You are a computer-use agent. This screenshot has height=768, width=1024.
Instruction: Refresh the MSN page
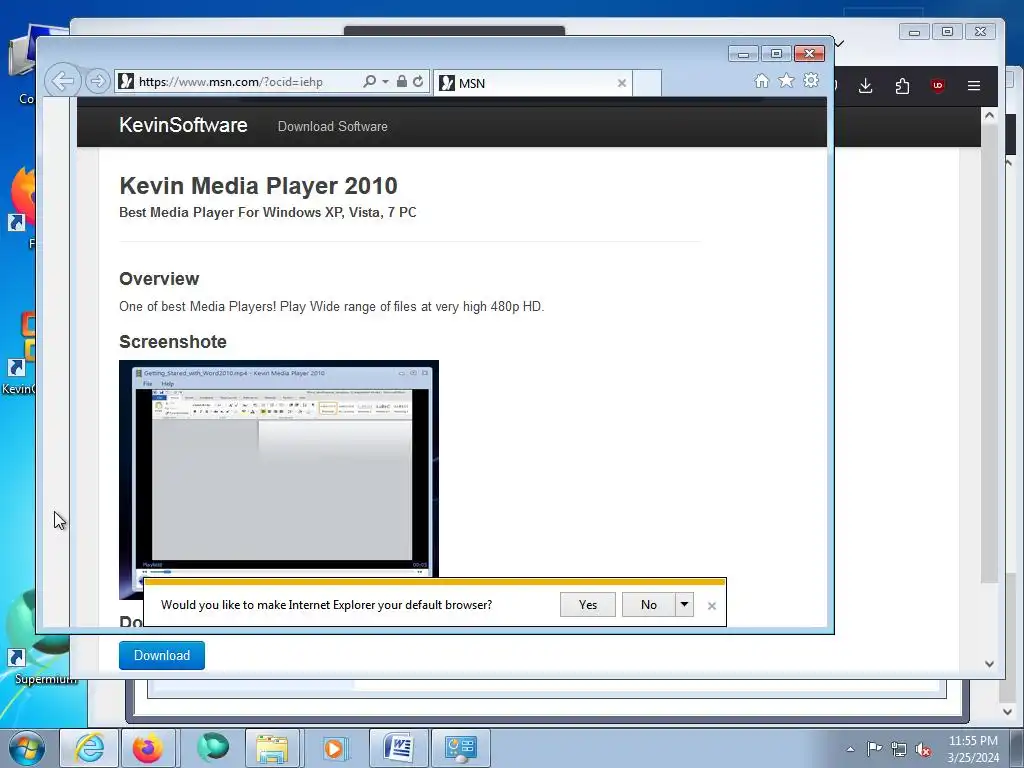point(418,82)
